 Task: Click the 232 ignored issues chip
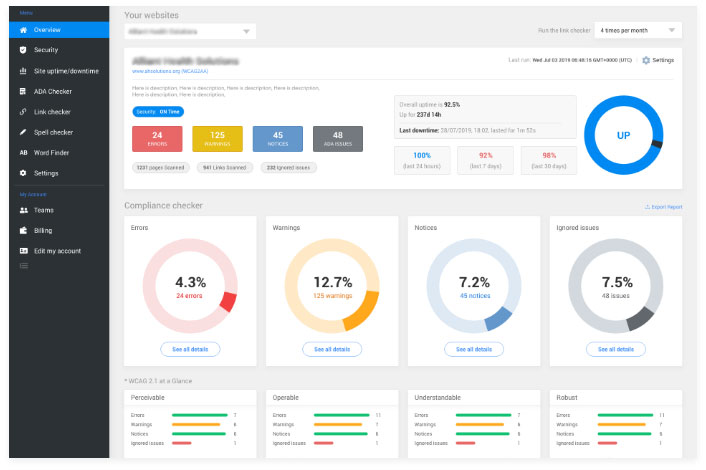tap(289, 167)
